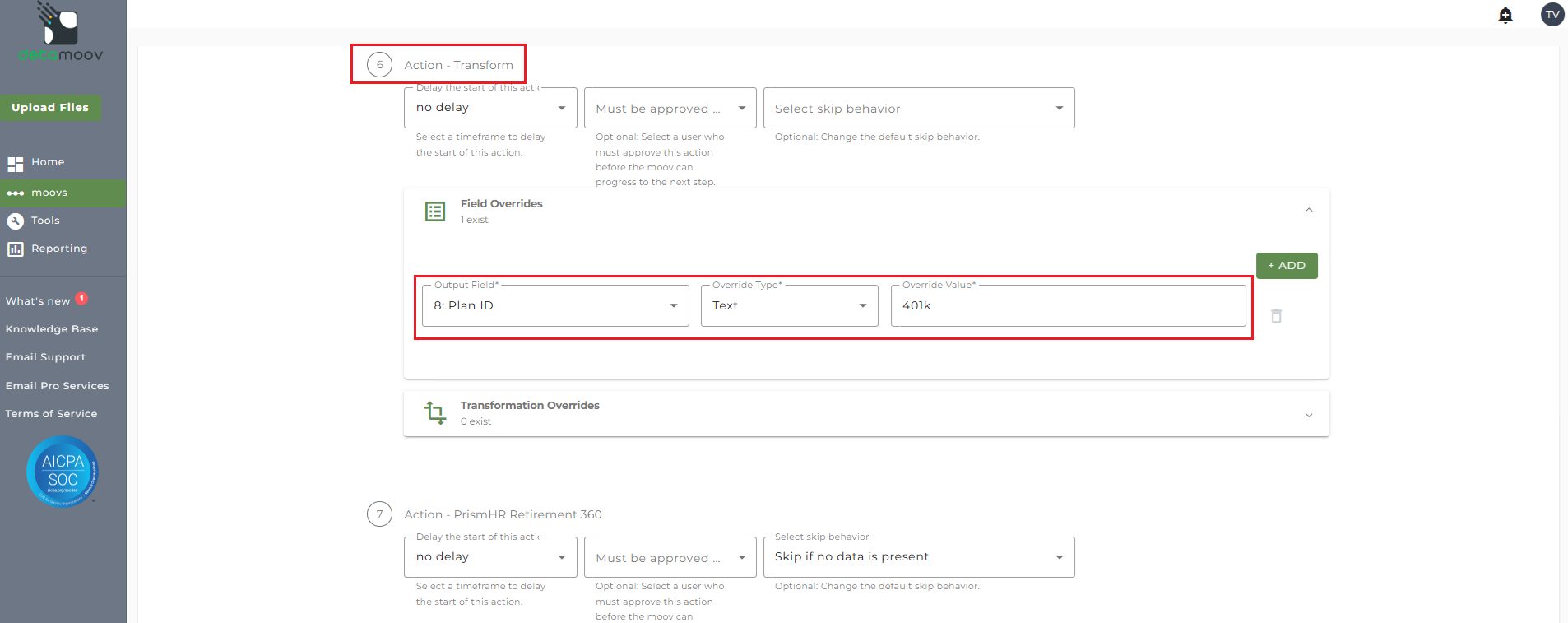Viewport: 1568px width, 623px height.
Task: Select moovs in the sidebar
Action: [x=49, y=193]
